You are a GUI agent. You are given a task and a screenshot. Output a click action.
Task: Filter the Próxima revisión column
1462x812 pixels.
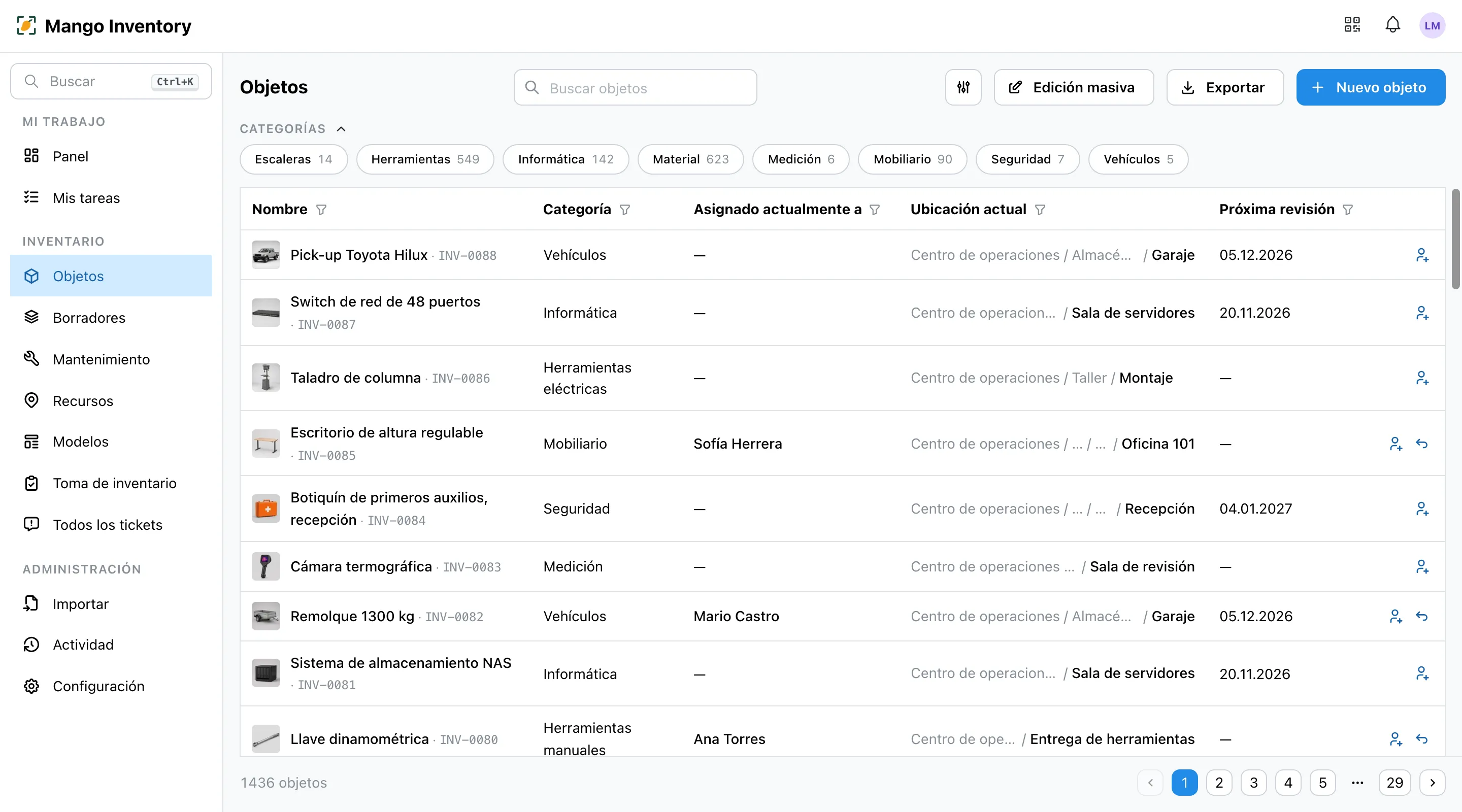tap(1348, 210)
